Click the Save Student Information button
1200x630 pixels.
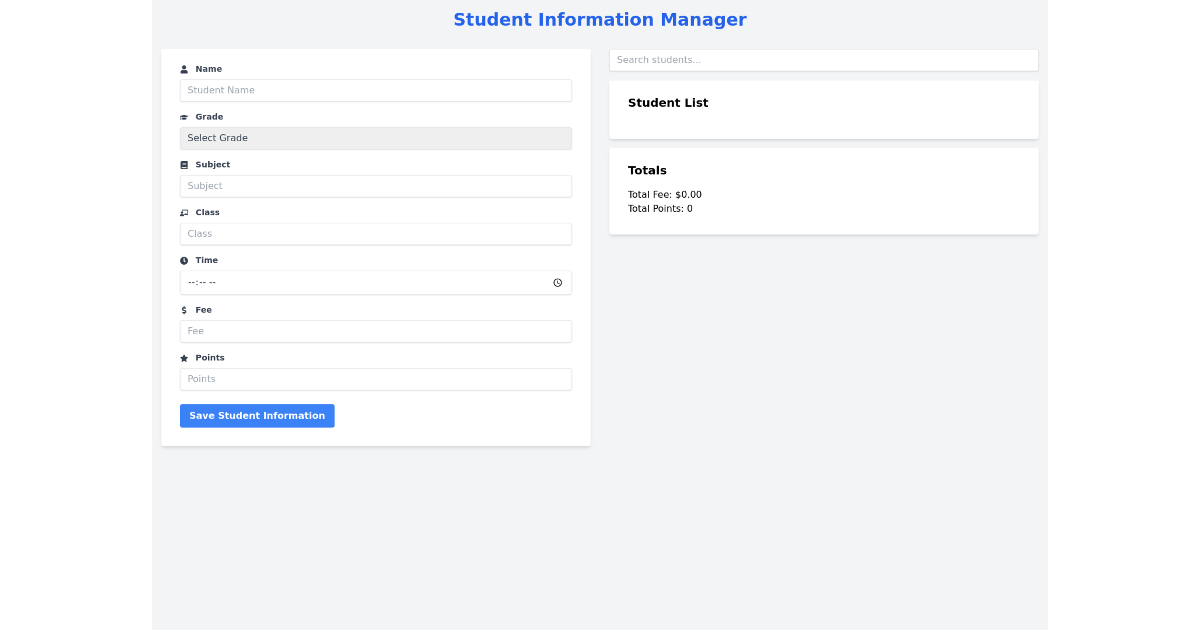(x=257, y=415)
